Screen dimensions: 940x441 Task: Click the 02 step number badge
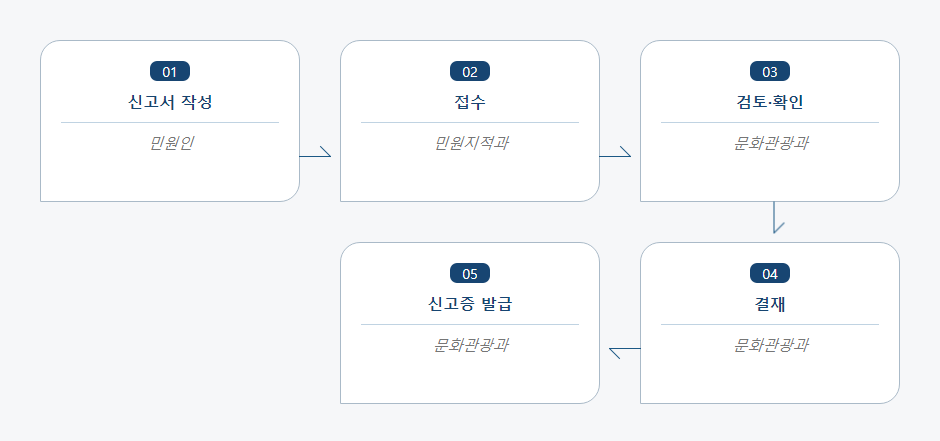pos(470,71)
